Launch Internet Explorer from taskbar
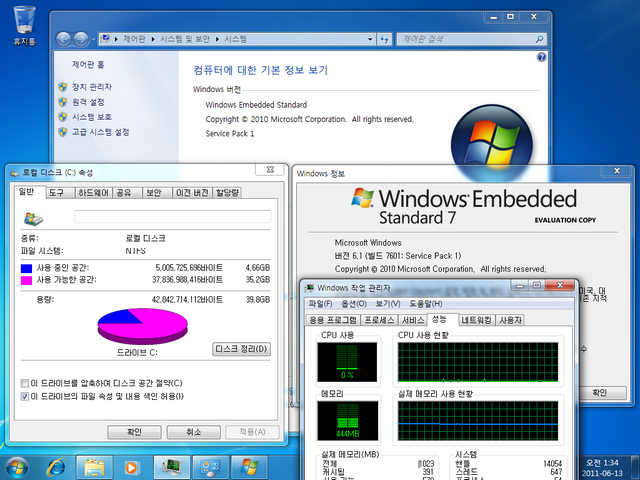This screenshot has width=640, height=480. (56, 467)
